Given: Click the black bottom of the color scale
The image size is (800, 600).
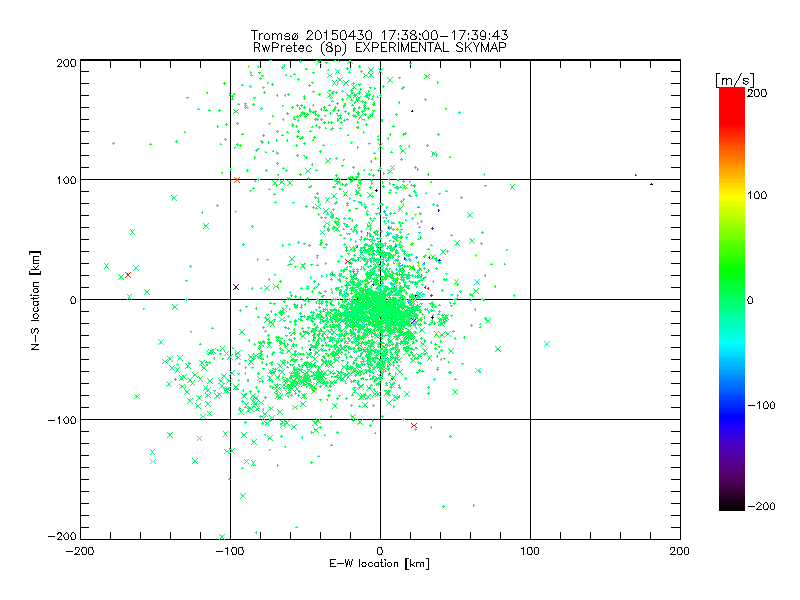Looking at the screenshot, I should 732,503.
